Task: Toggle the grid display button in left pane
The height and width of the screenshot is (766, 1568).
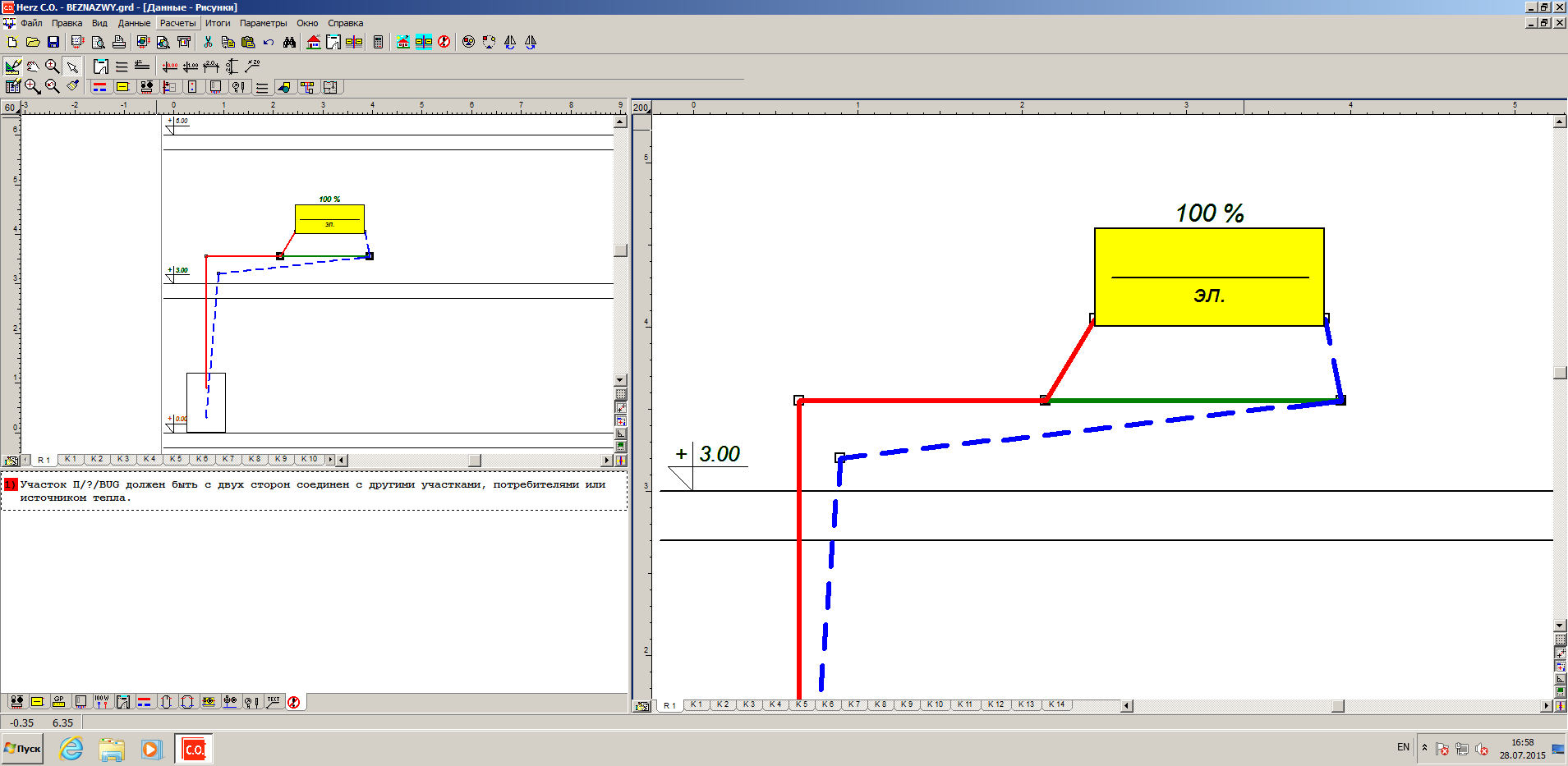Action: pos(621,395)
